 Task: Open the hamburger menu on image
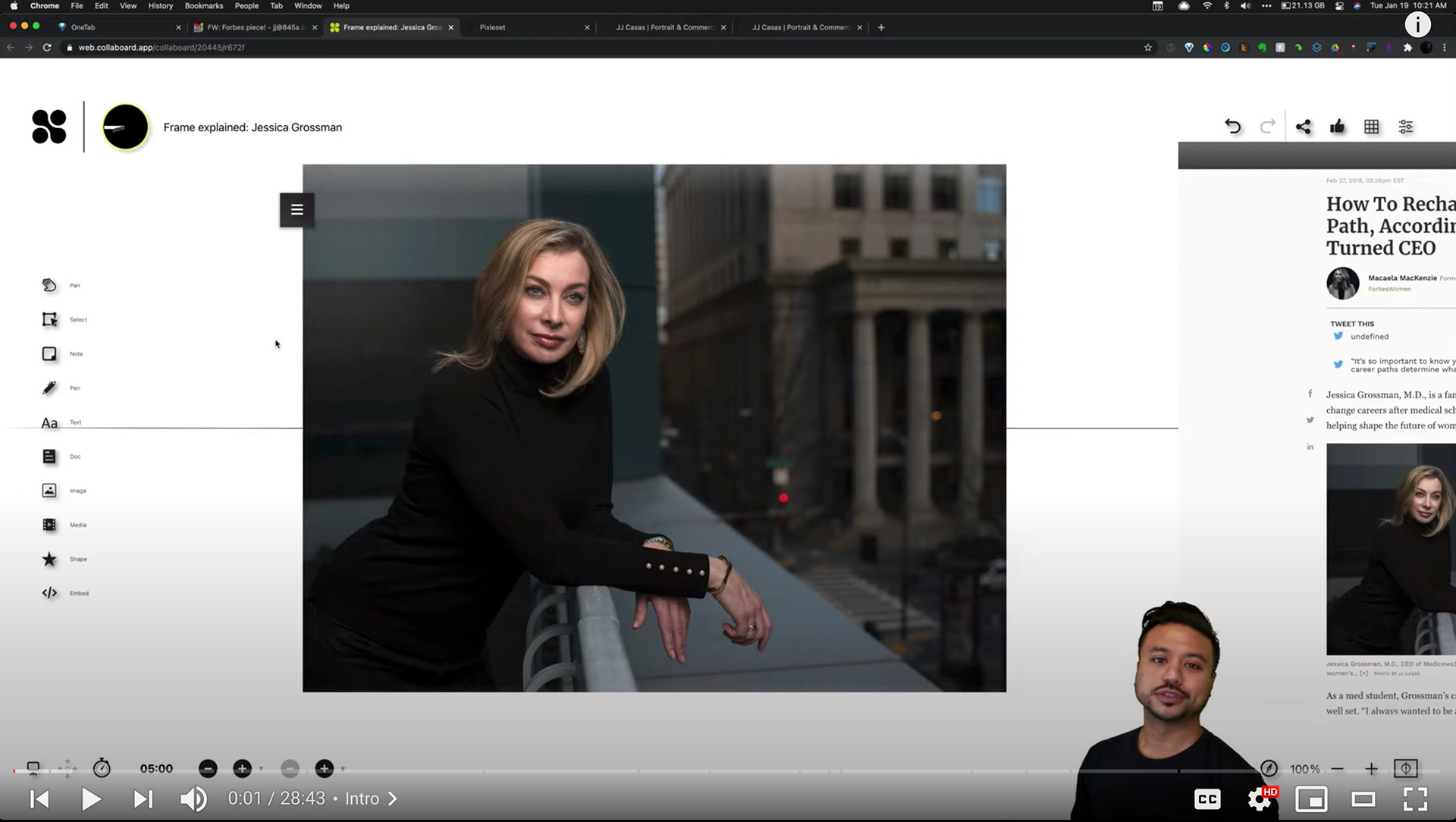297,210
